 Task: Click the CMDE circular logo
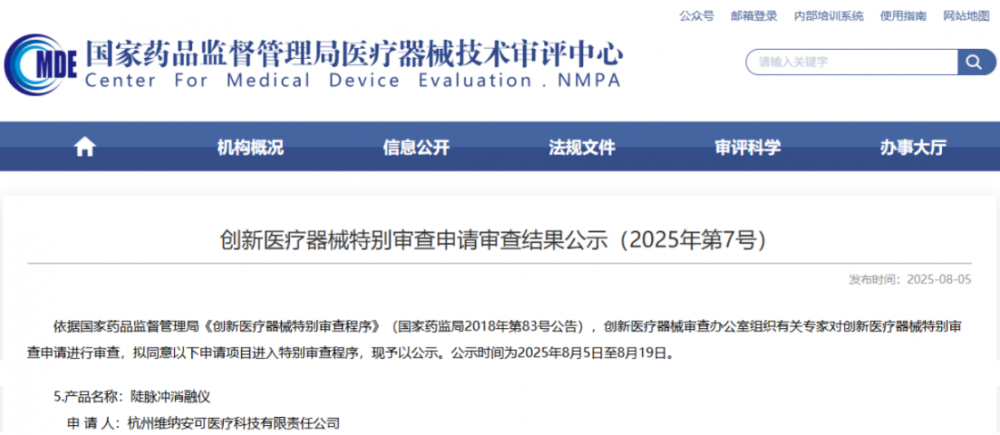coord(42,66)
